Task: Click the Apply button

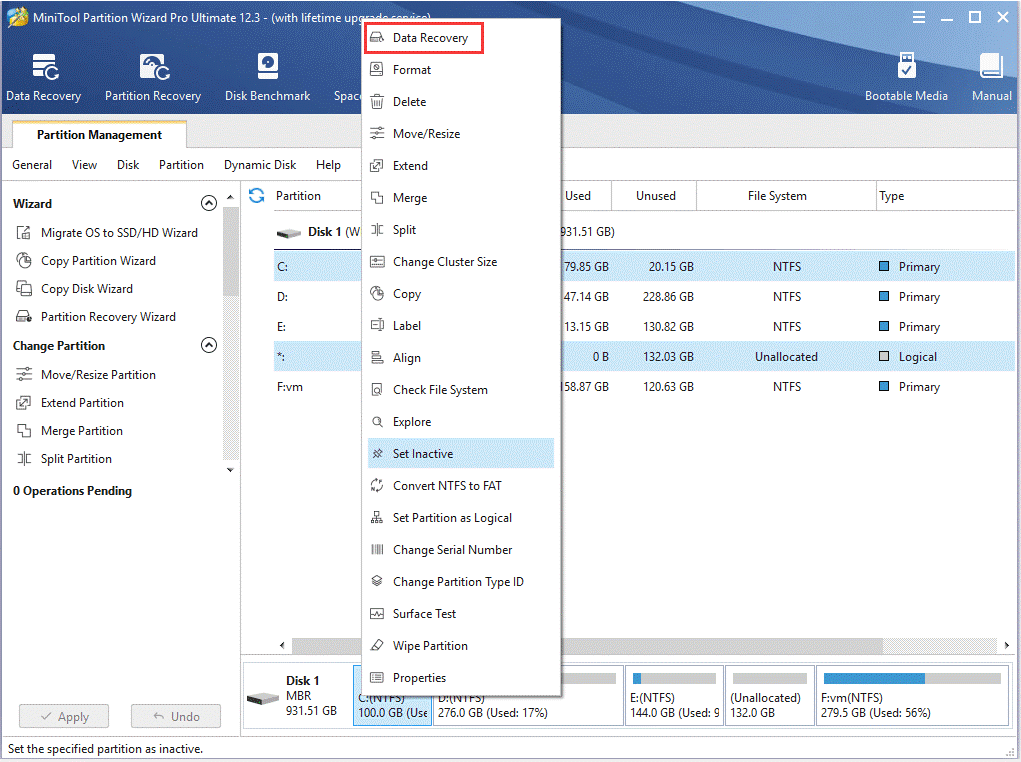Action: tap(64, 716)
